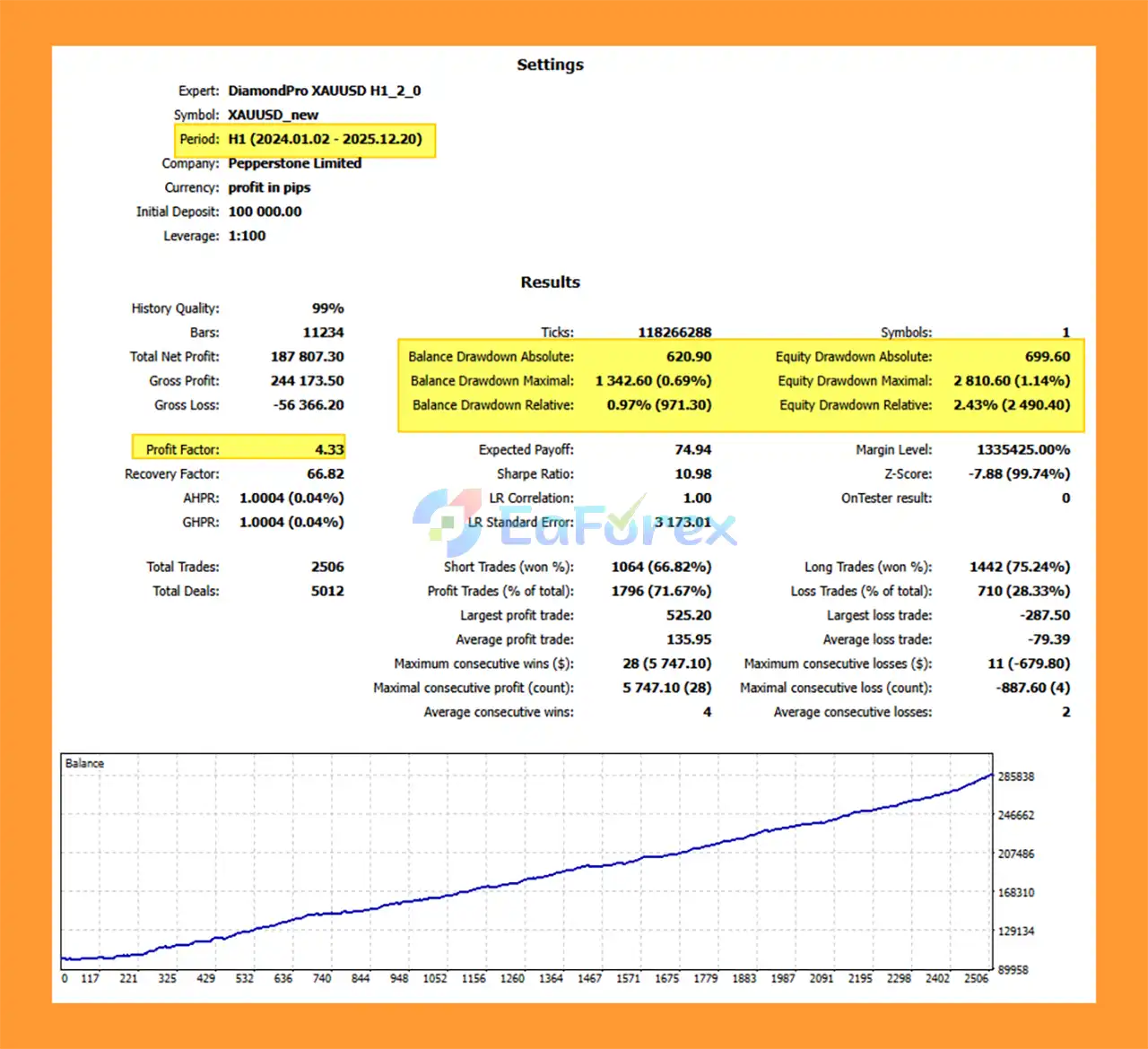Click the Company name Pepperstone Limited
The height and width of the screenshot is (1049, 1148).
point(294,163)
